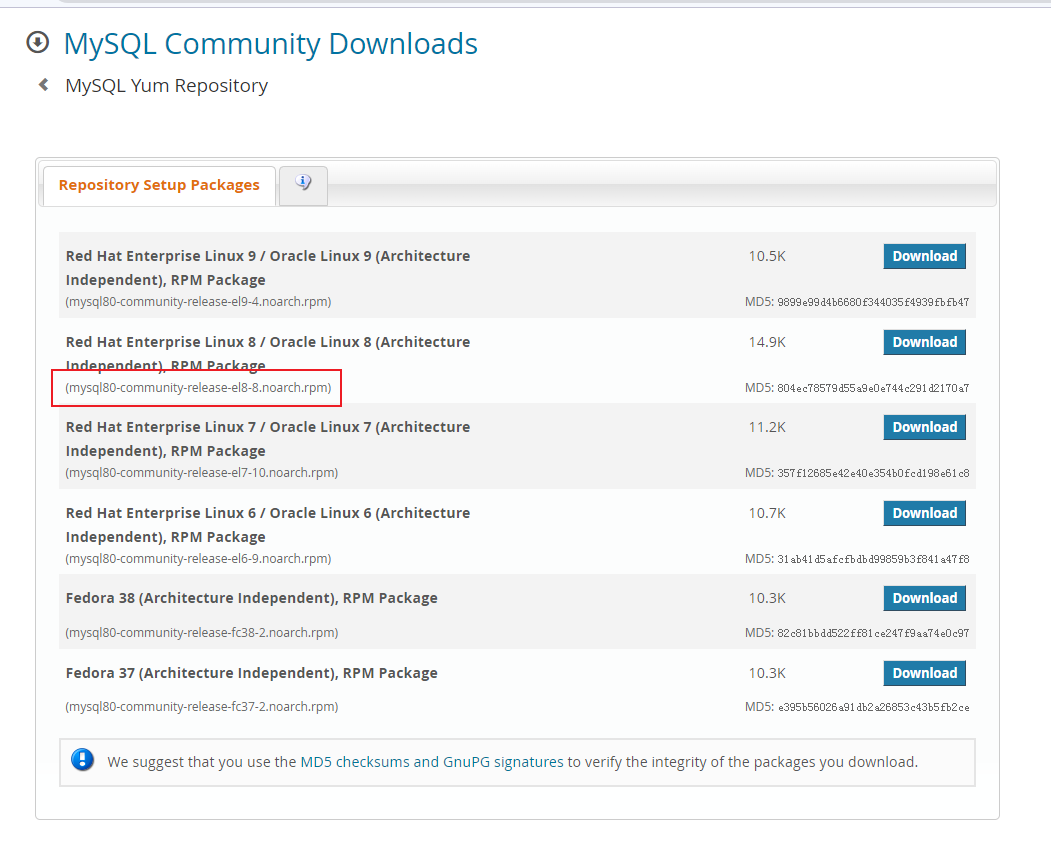
Task: Click filename mysql80-community-release-el7-10.noarch.rpm
Action: click(202, 472)
